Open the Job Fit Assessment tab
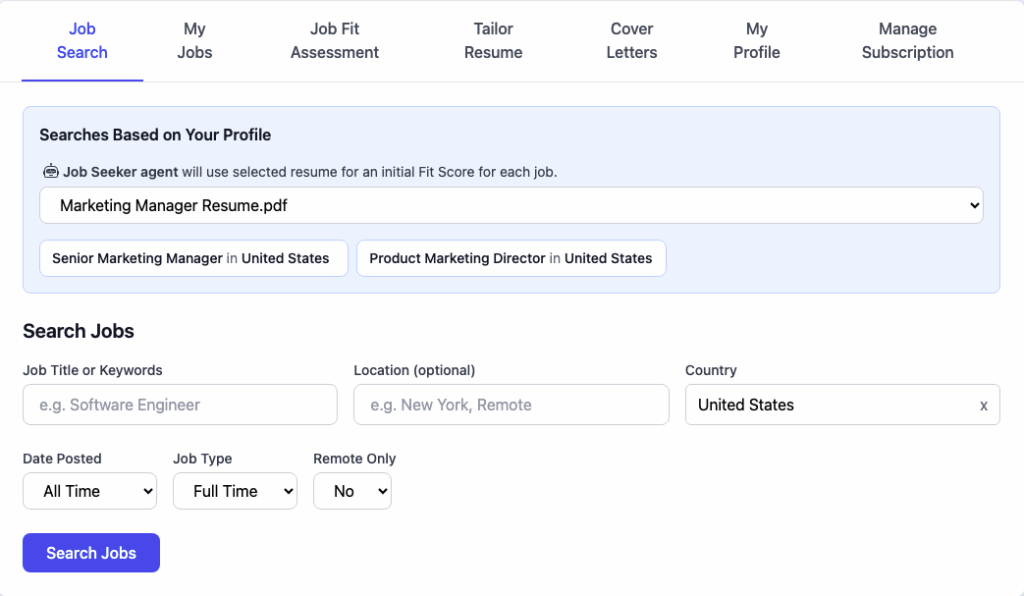Viewport: 1024px width, 596px height. tap(334, 40)
